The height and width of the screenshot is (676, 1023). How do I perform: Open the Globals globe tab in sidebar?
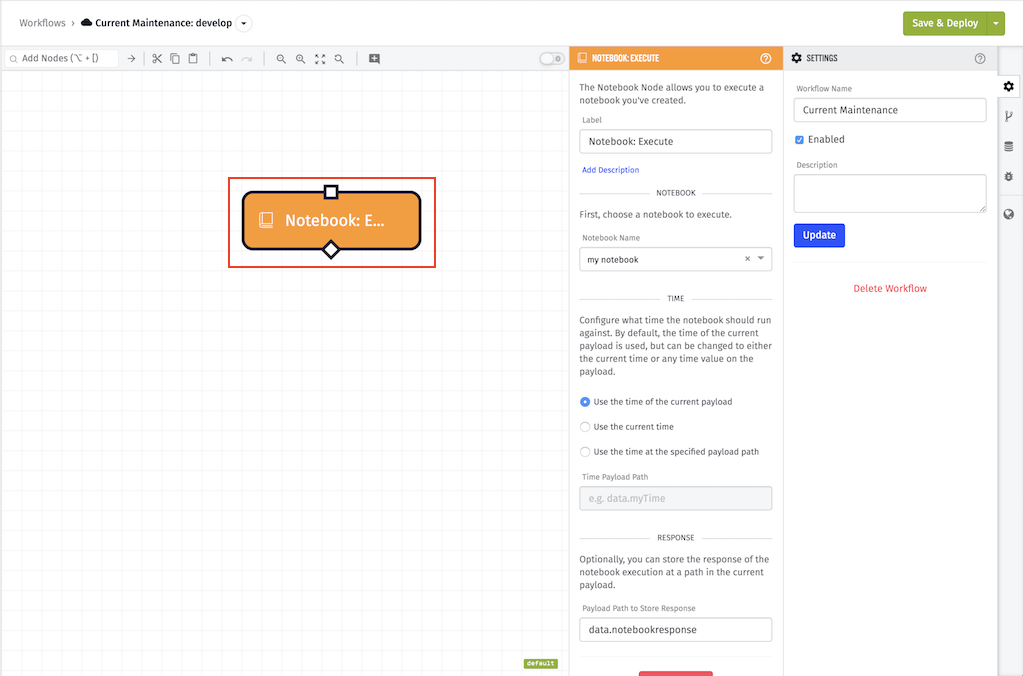click(1009, 214)
